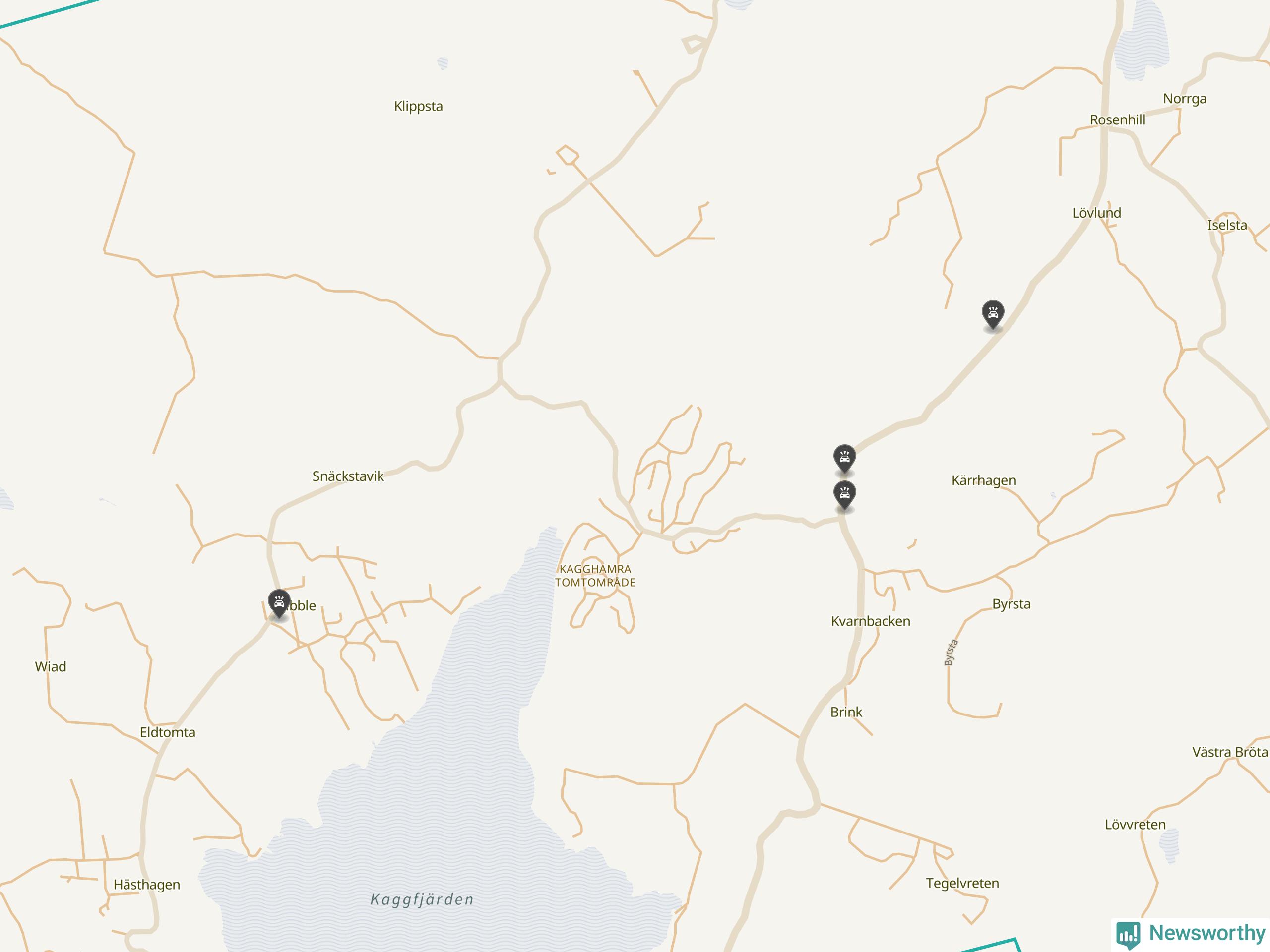Viewport: 1270px width, 952px height.
Task: Click the car accident marker near Lövlund road
Action: tap(993, 314)
